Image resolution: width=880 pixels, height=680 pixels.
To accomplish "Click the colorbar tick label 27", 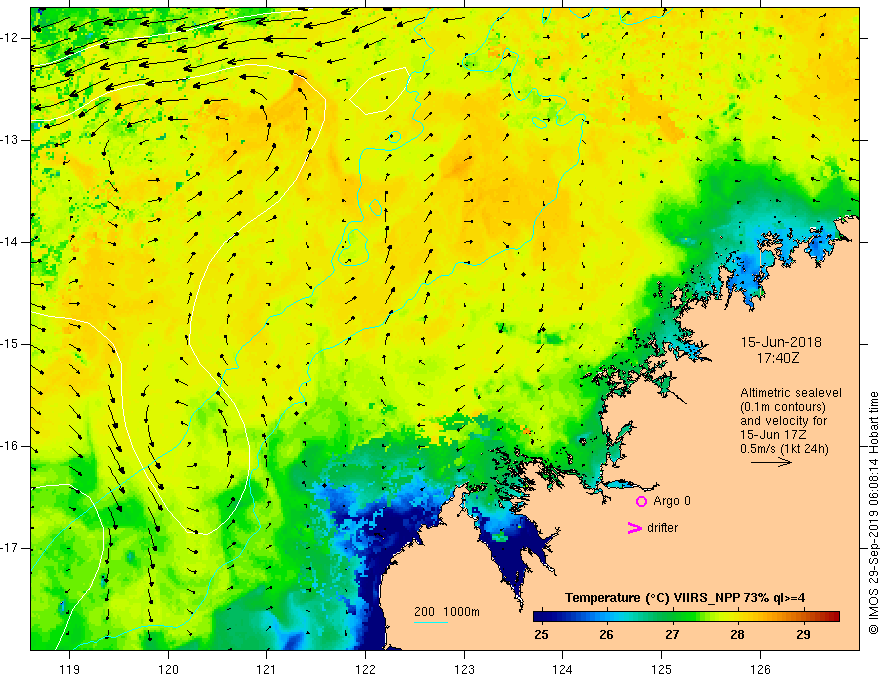I will point(672,635).
